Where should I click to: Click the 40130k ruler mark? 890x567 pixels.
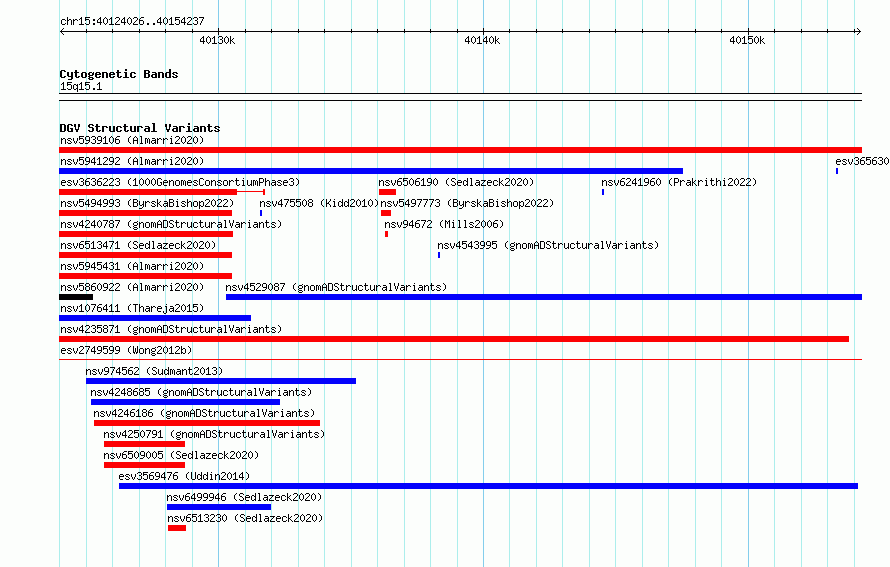(217, 40)
